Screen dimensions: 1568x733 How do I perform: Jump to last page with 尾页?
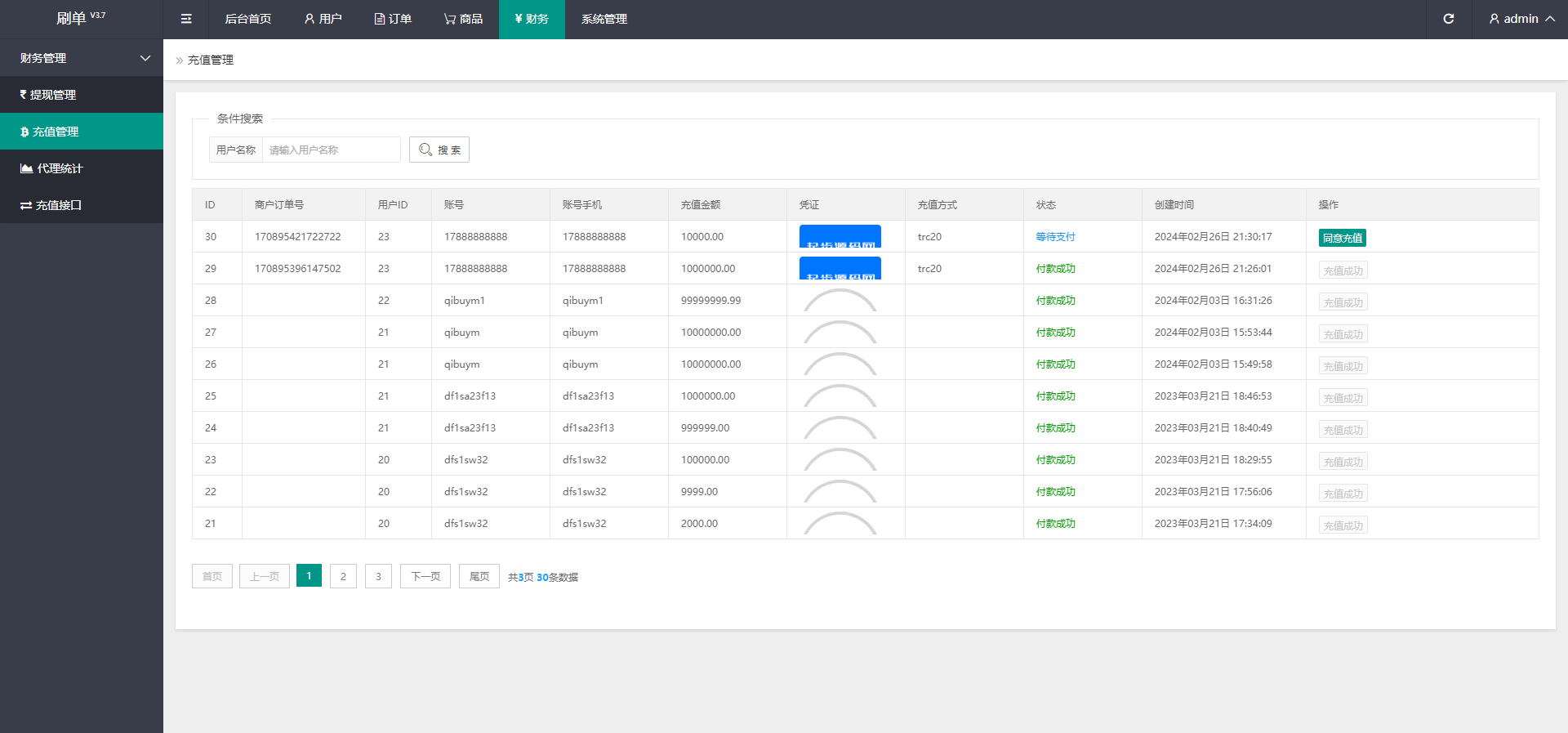point(479,576)
